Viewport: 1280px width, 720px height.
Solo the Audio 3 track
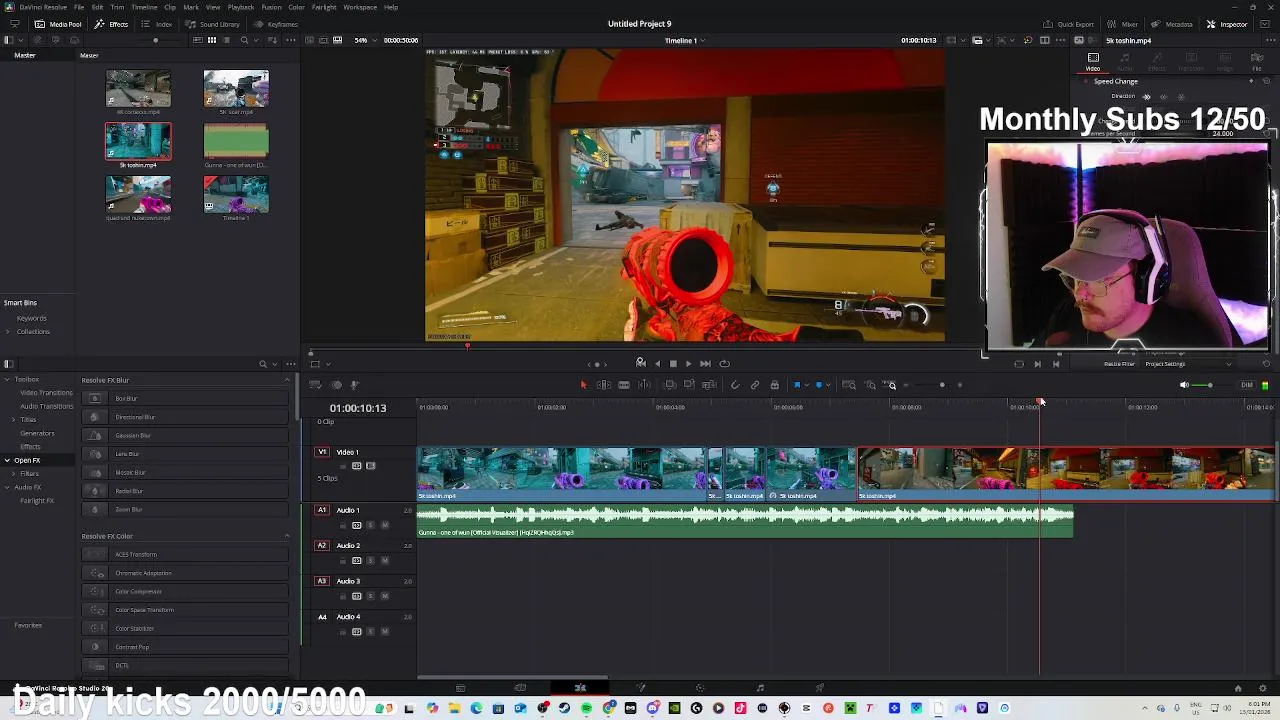(370, 596)
